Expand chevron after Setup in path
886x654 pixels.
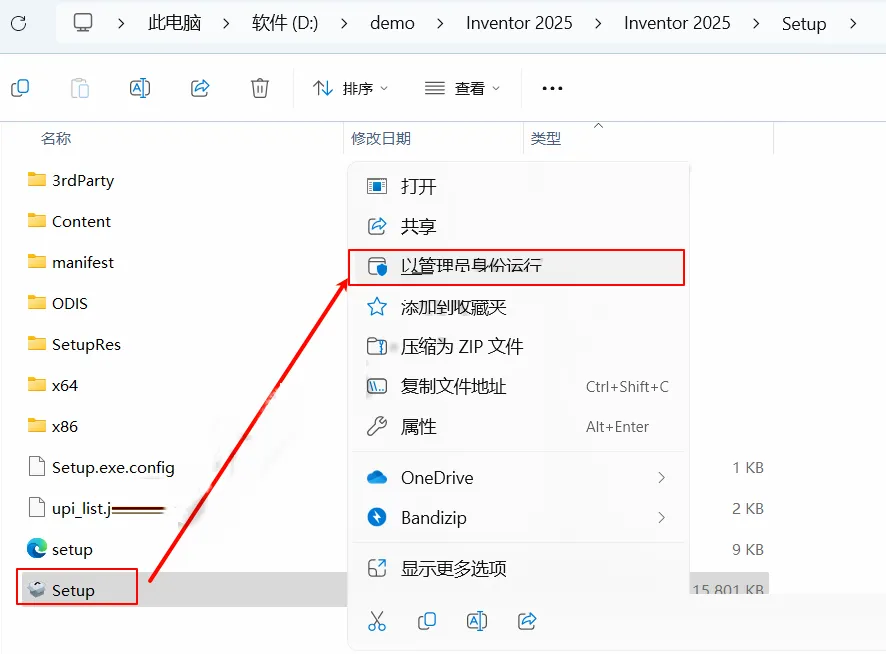point(853,24)
